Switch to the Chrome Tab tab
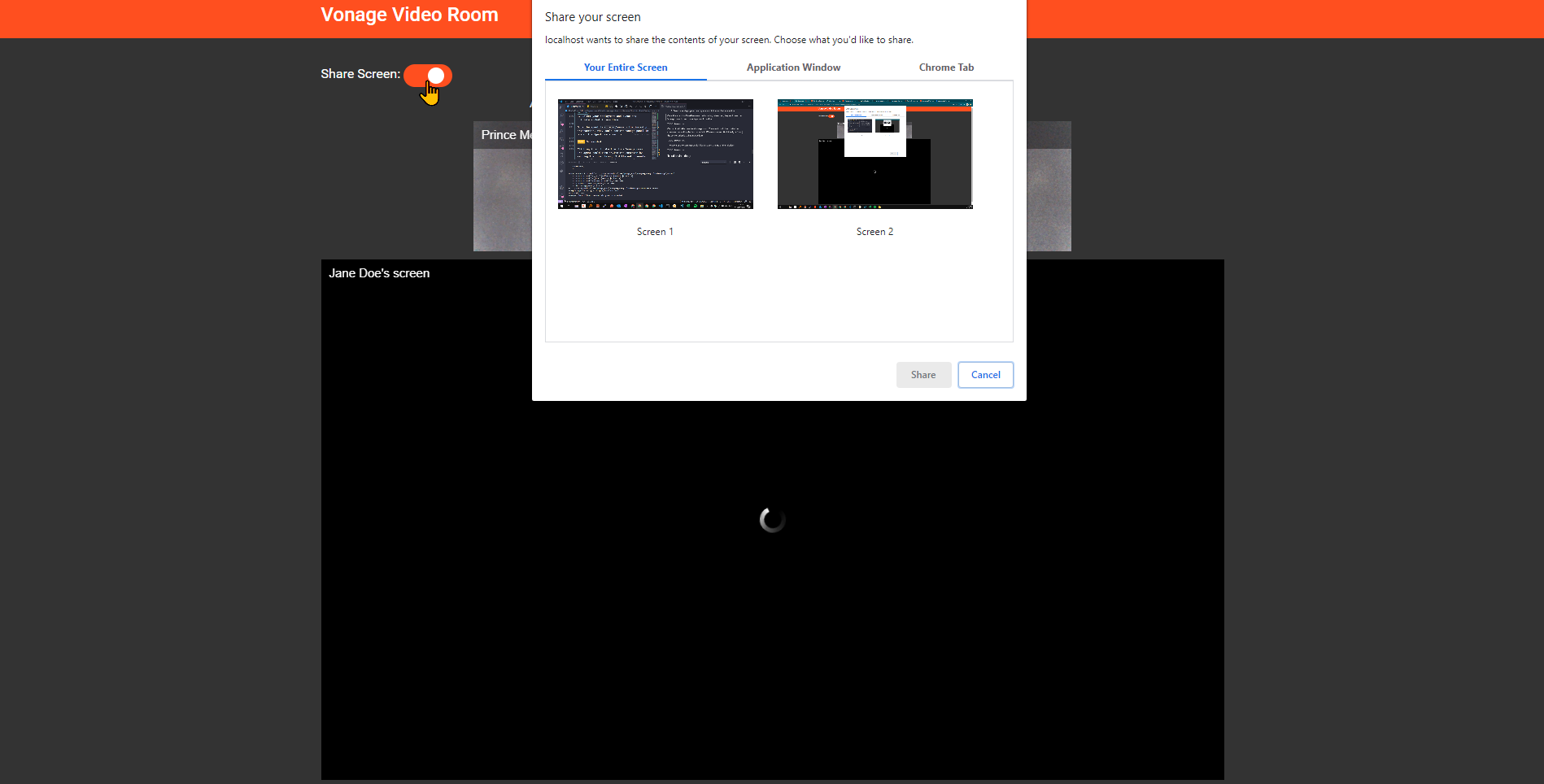Viewport: 1544px width, 784px height. coord(945,68)
